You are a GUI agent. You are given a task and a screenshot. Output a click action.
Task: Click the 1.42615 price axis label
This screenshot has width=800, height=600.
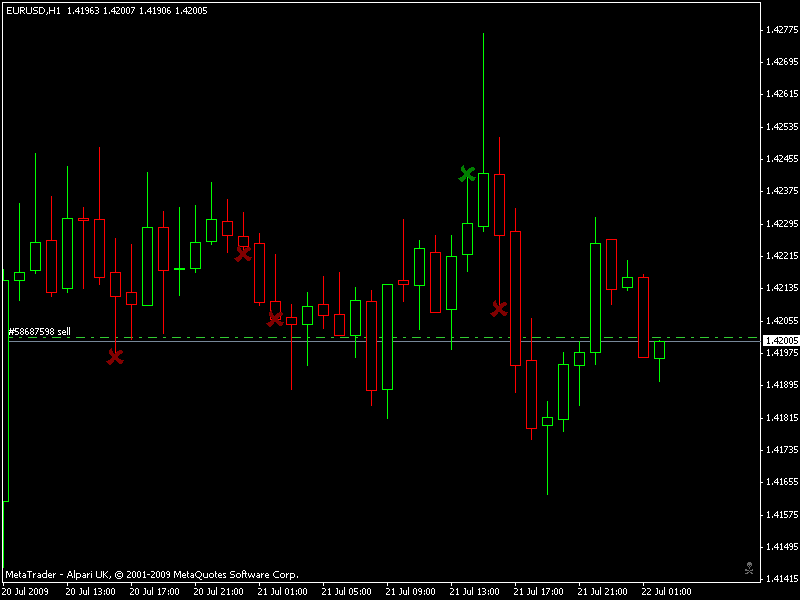[782, 94]
